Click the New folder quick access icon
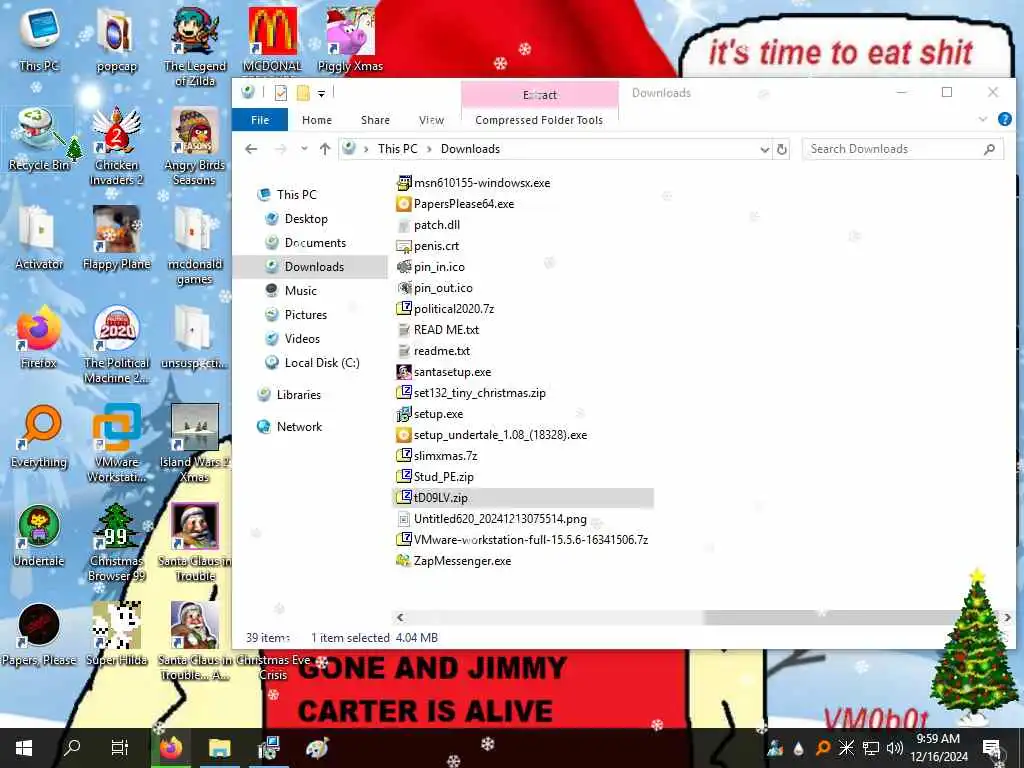 pyautogui.click(x=303, y=93)
